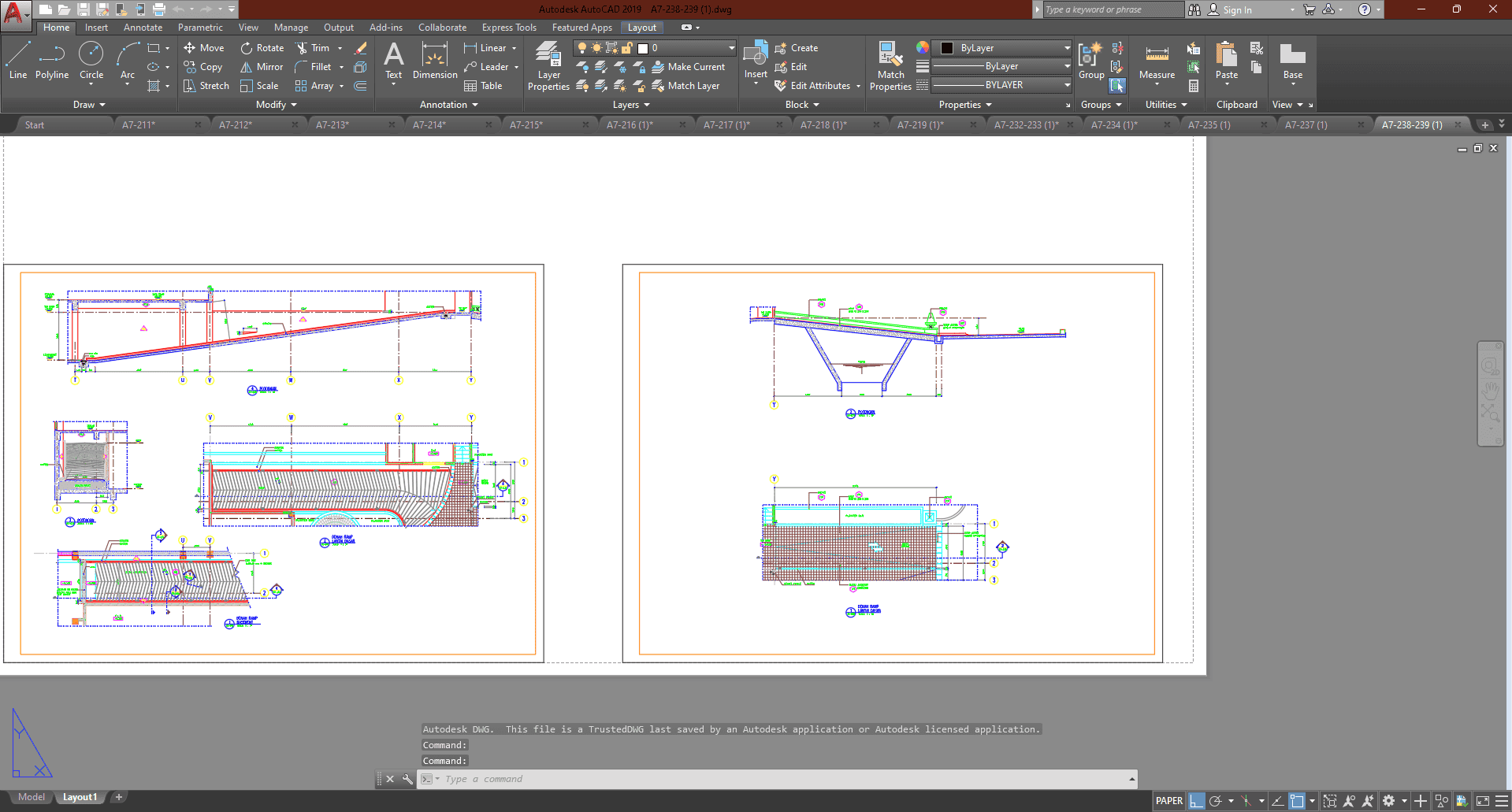This screenshot has height=812, width=1512.
Task: Activate the Trim tool
Action: [313, 48]
